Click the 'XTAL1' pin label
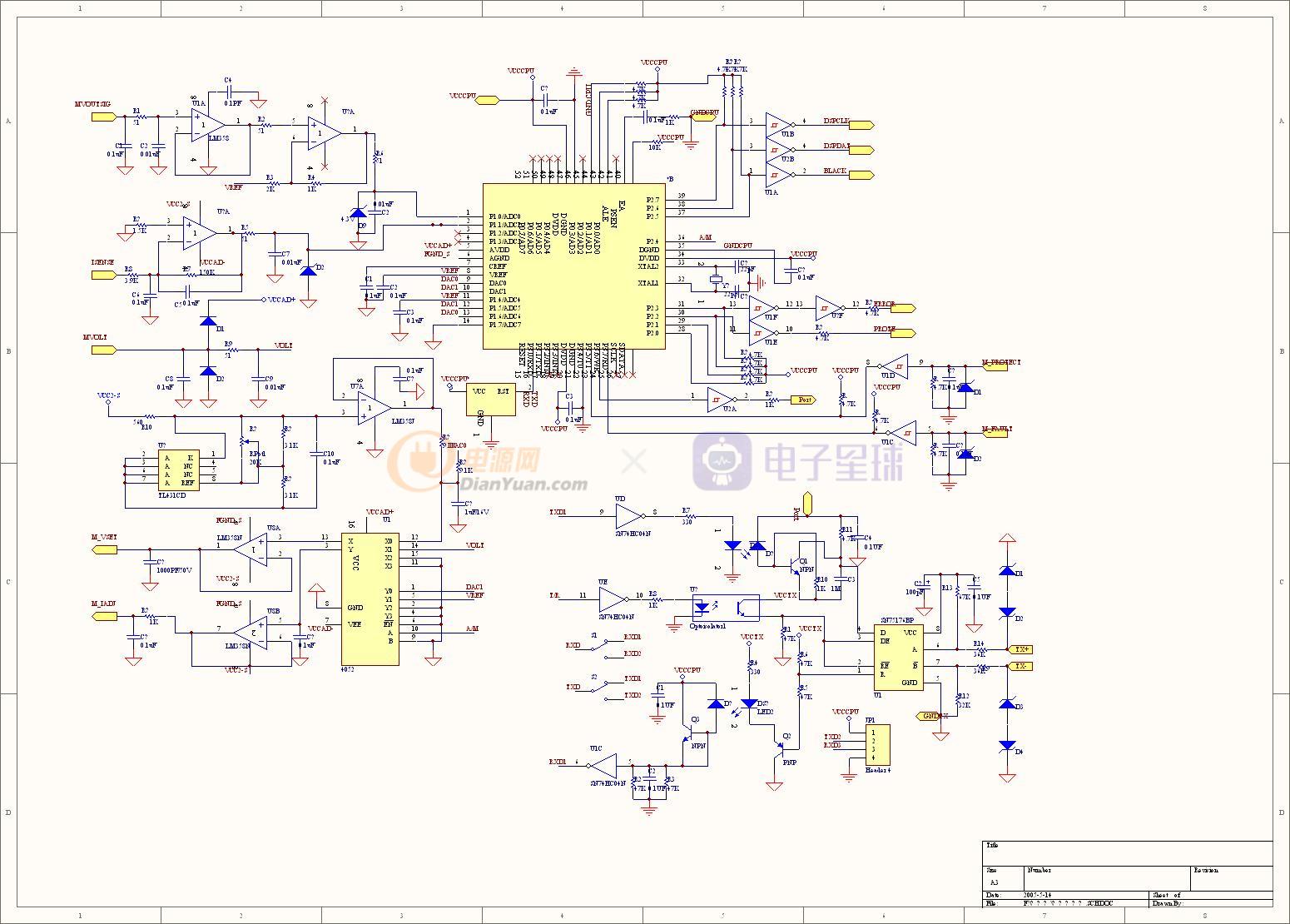The height and width of the screenshot is (924, 1290). (648, 283)
